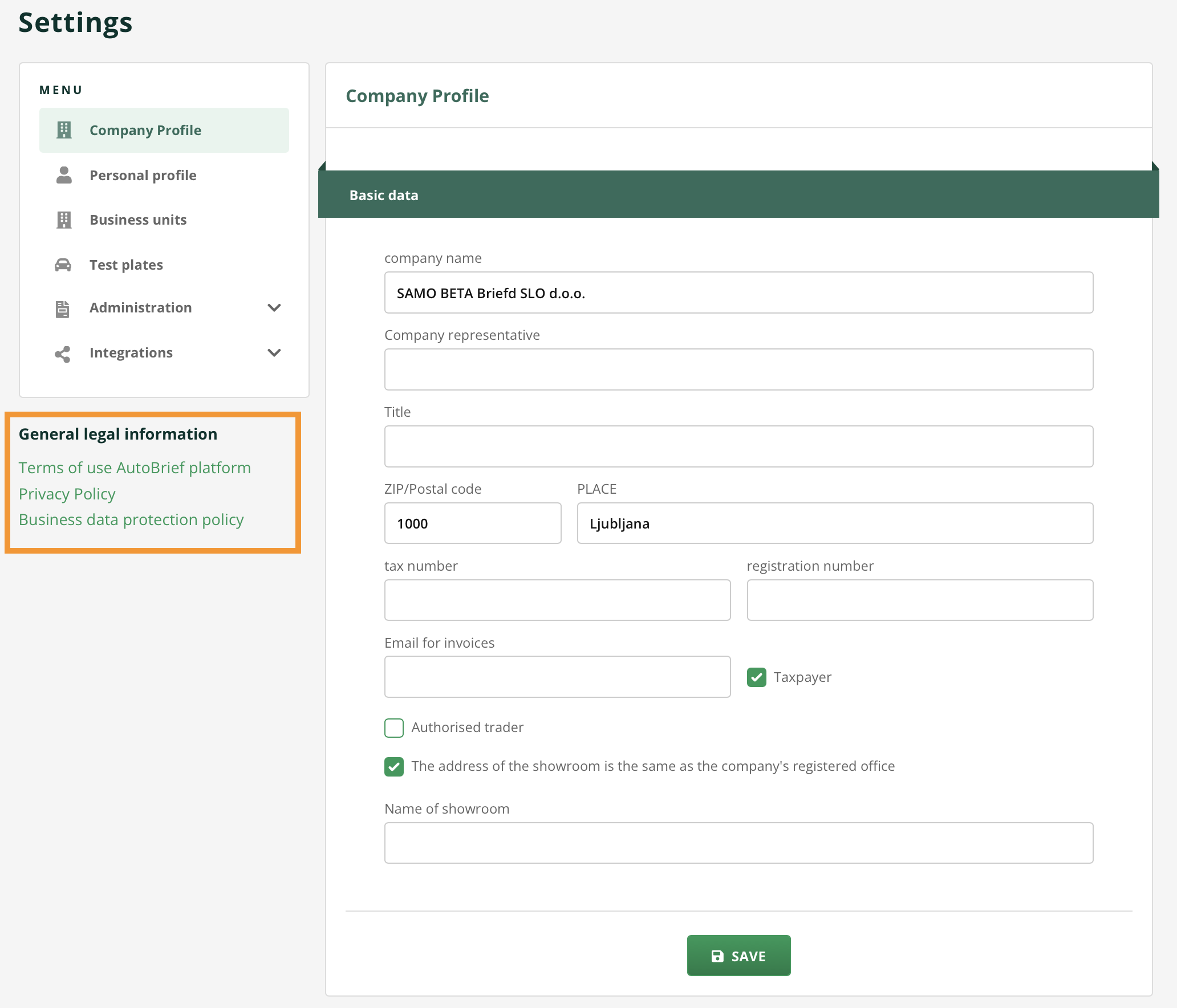Click the floppy disk icon on Save
The width and height of the screenshot is (1177, 1008).
click(x=717, y=956)
